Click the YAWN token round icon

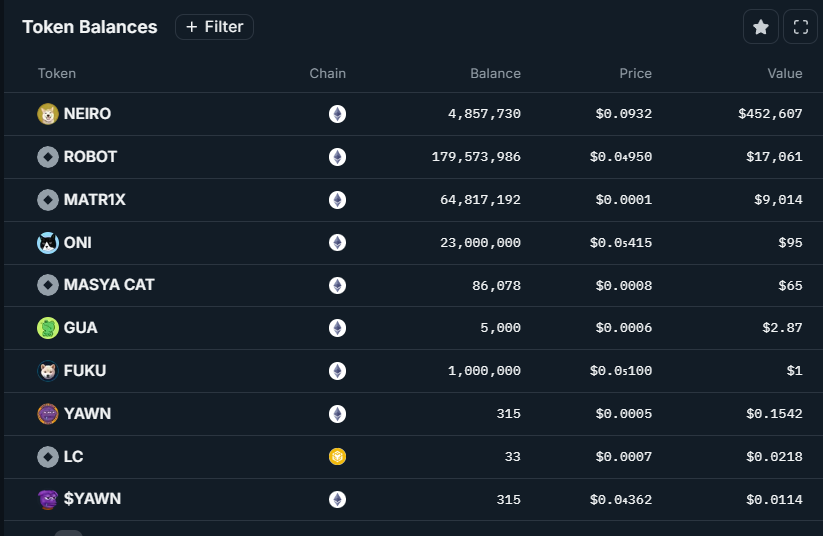click(x=48, y=414)
